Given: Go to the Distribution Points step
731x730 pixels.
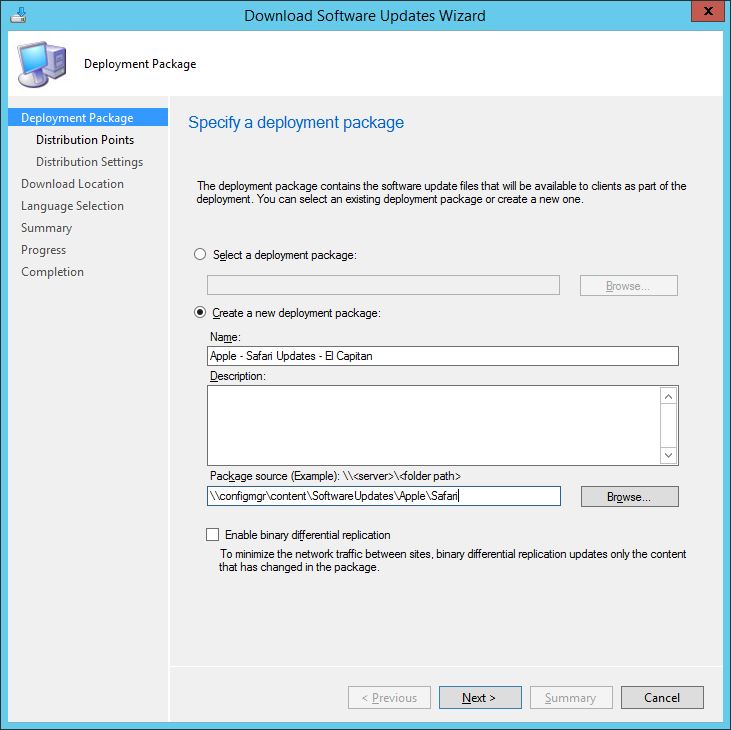Looking at the screenshot, I should tap(85, 140).
